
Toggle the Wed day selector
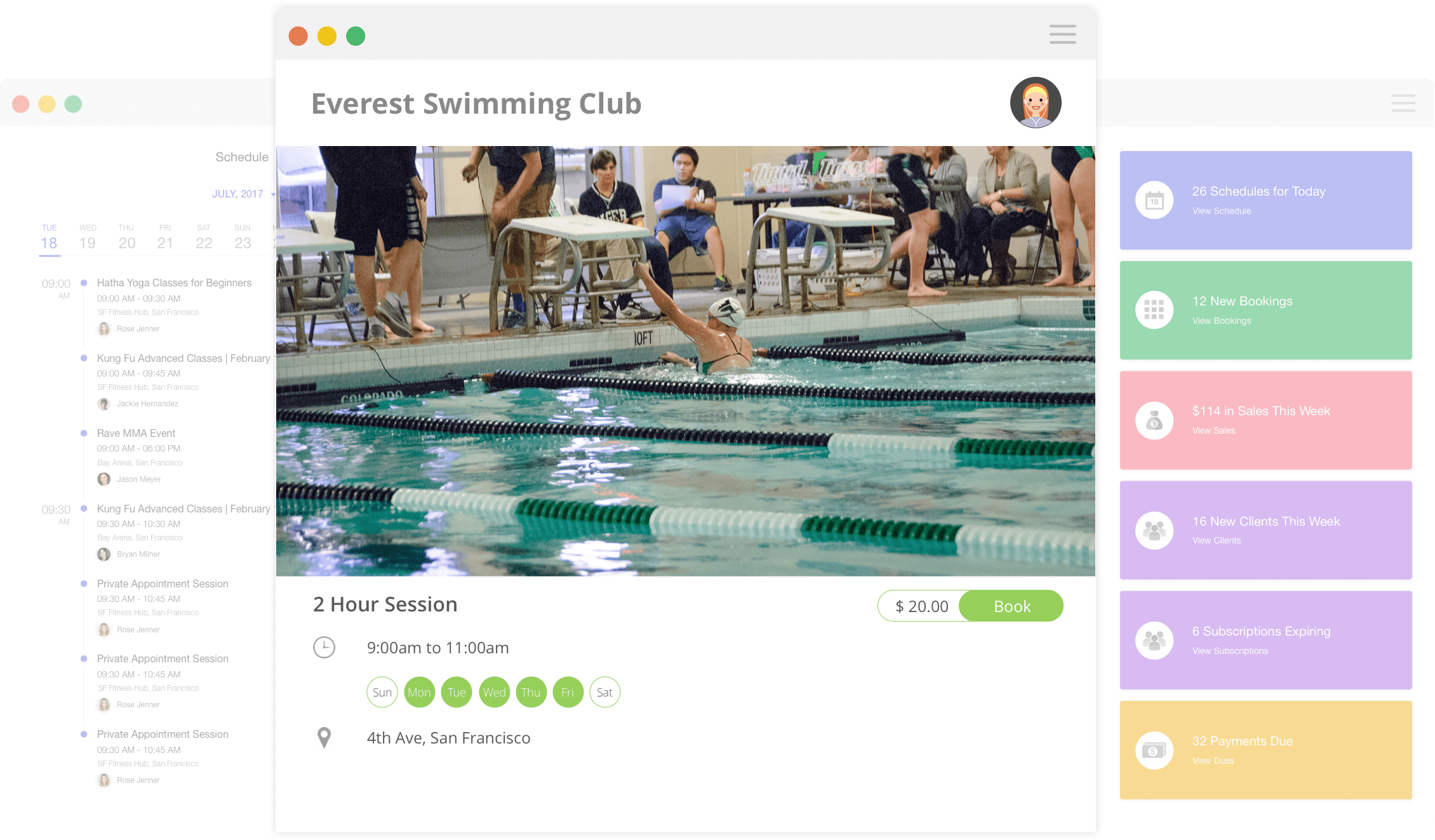tap(494, 692)
